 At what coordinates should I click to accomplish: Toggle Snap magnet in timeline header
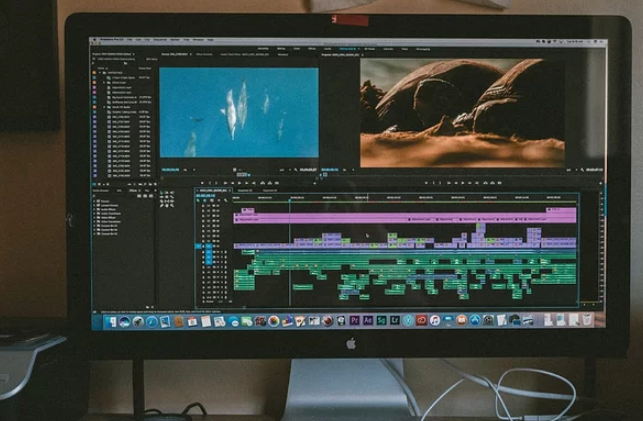pos(205,200)
